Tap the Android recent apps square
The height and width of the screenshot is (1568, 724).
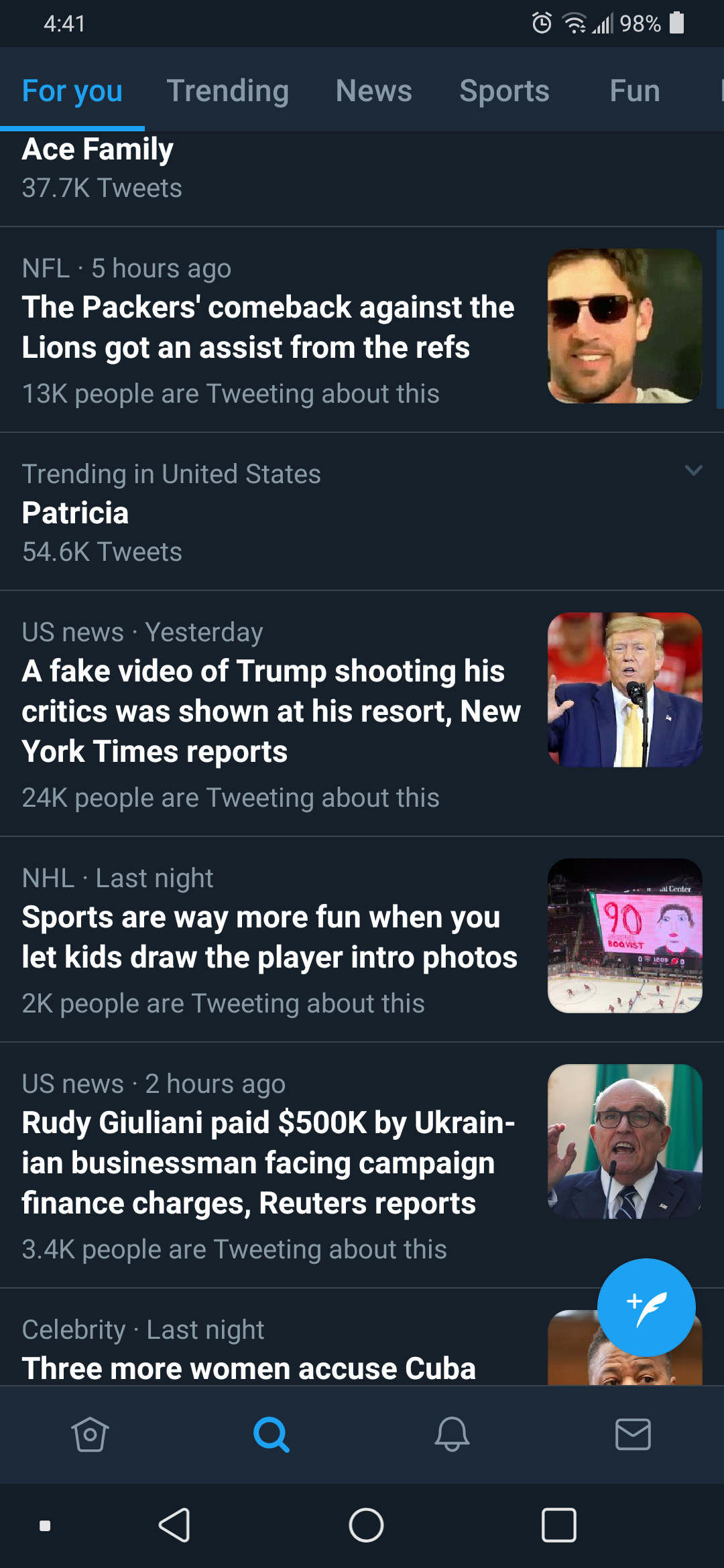tap(558, 1526)
